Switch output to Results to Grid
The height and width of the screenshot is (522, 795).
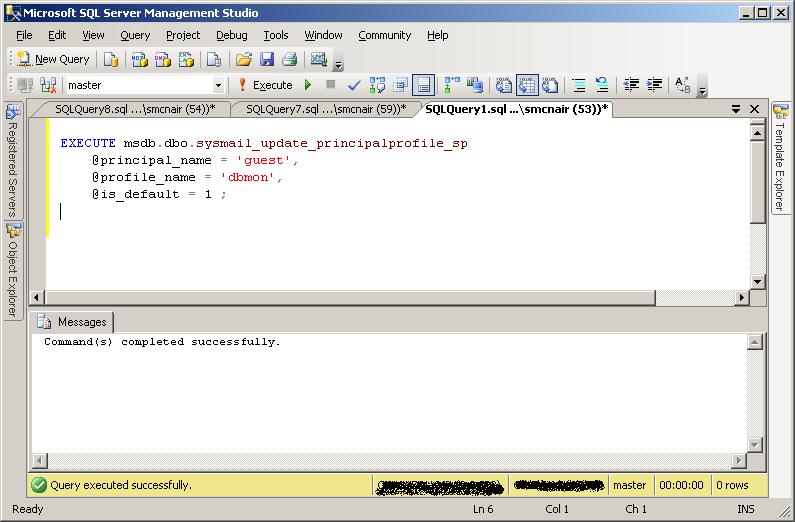(x=527, y=85)
